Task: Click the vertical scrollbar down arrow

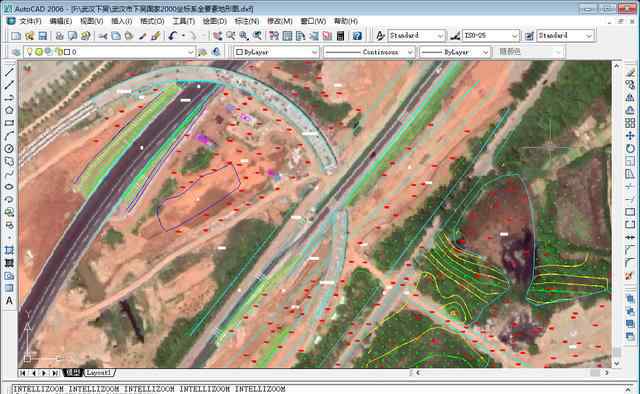Action: pos(617,363)
